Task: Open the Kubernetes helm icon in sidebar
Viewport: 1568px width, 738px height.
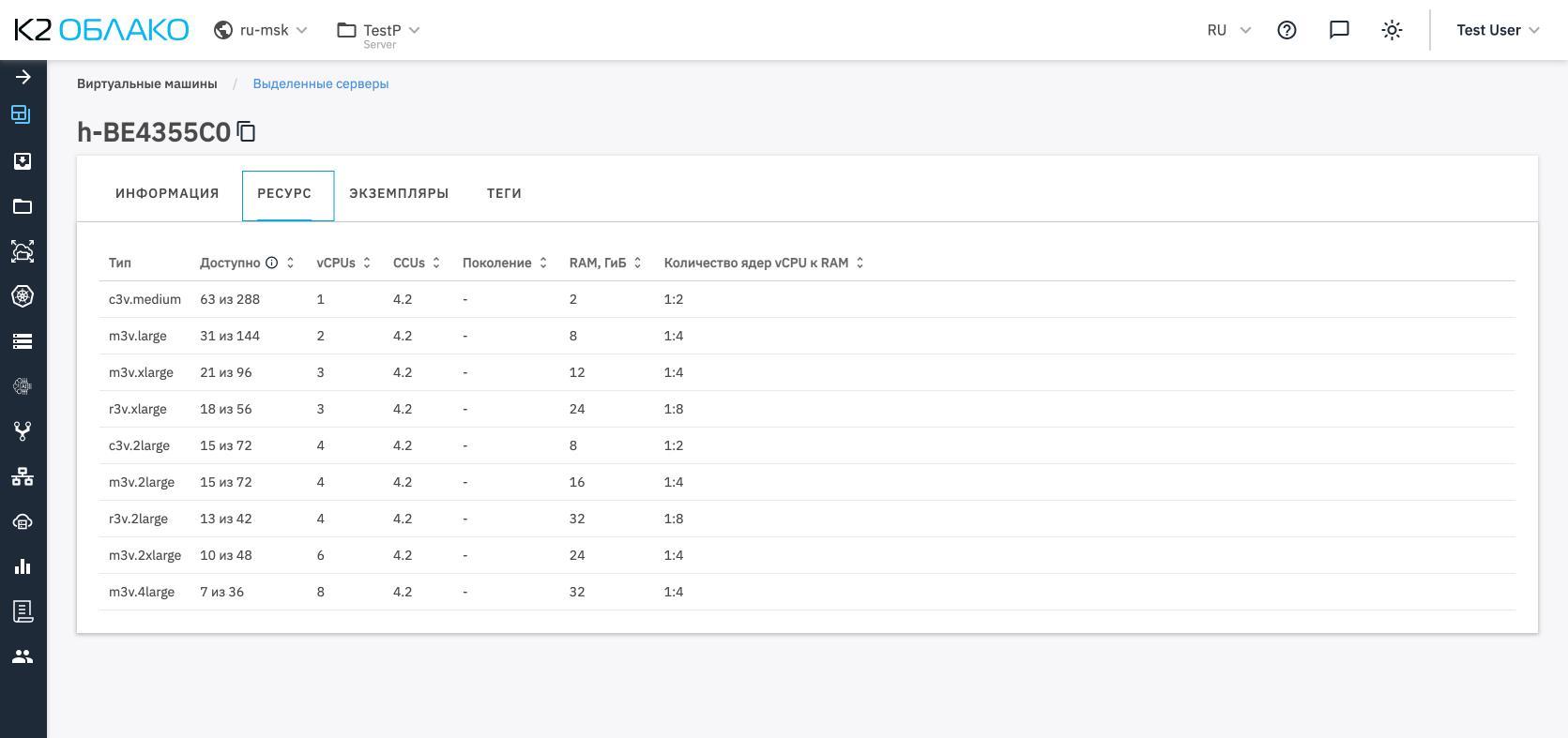Action: point(23,296)
